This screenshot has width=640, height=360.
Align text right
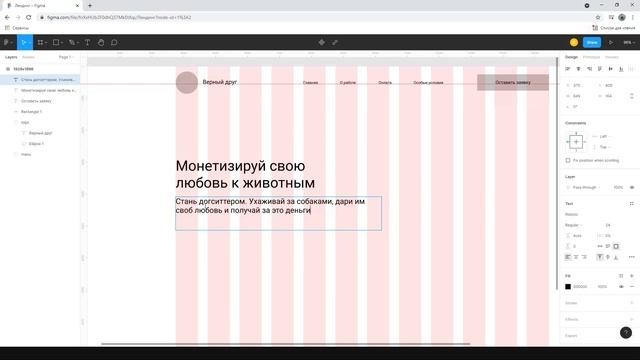[584, 257]
